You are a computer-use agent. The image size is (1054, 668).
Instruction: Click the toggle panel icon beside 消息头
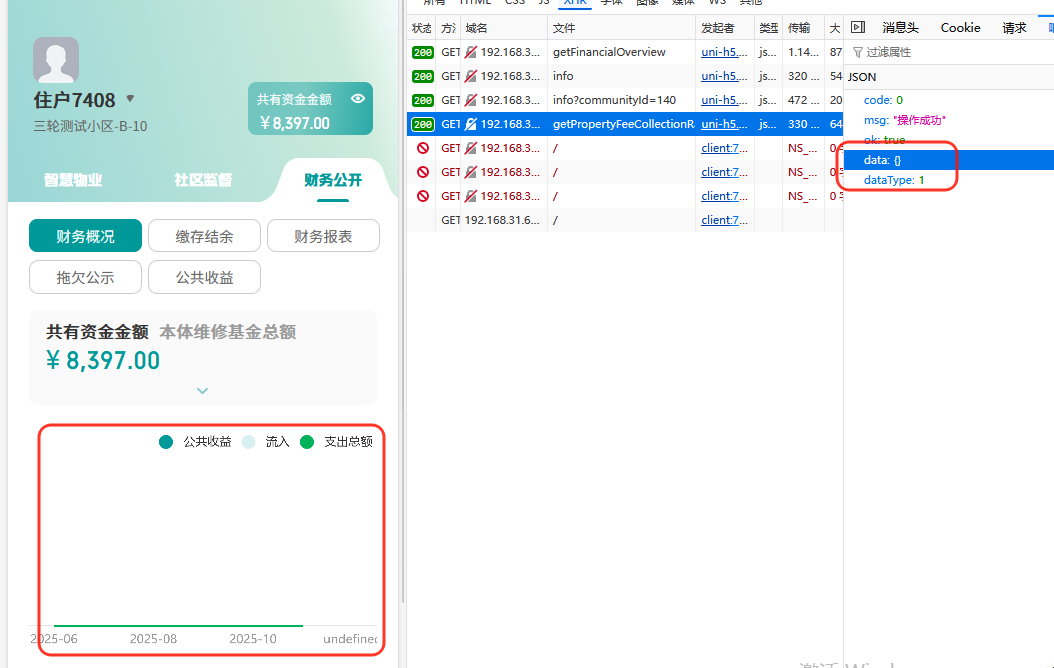point(857,28)
